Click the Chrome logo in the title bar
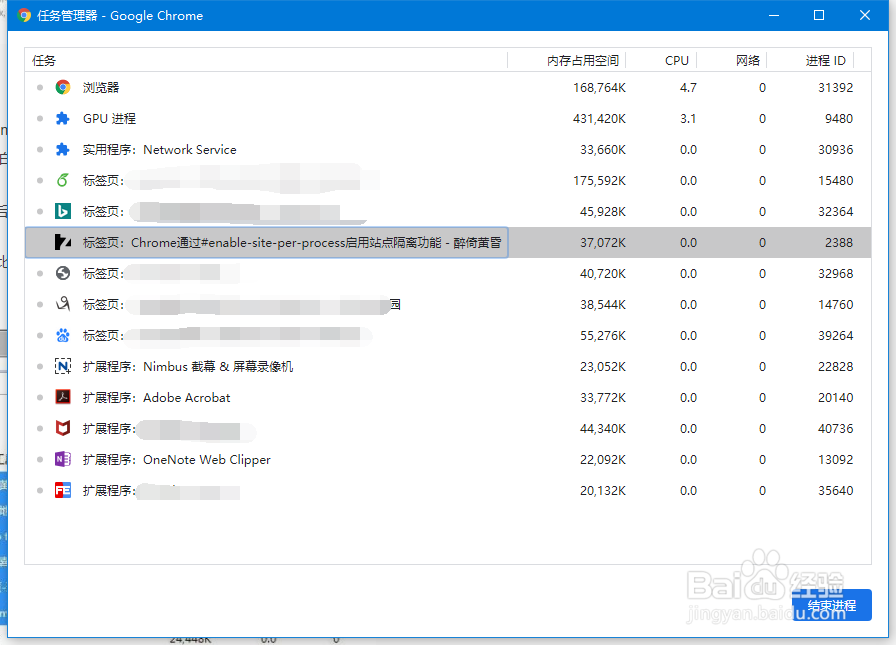 24,15
